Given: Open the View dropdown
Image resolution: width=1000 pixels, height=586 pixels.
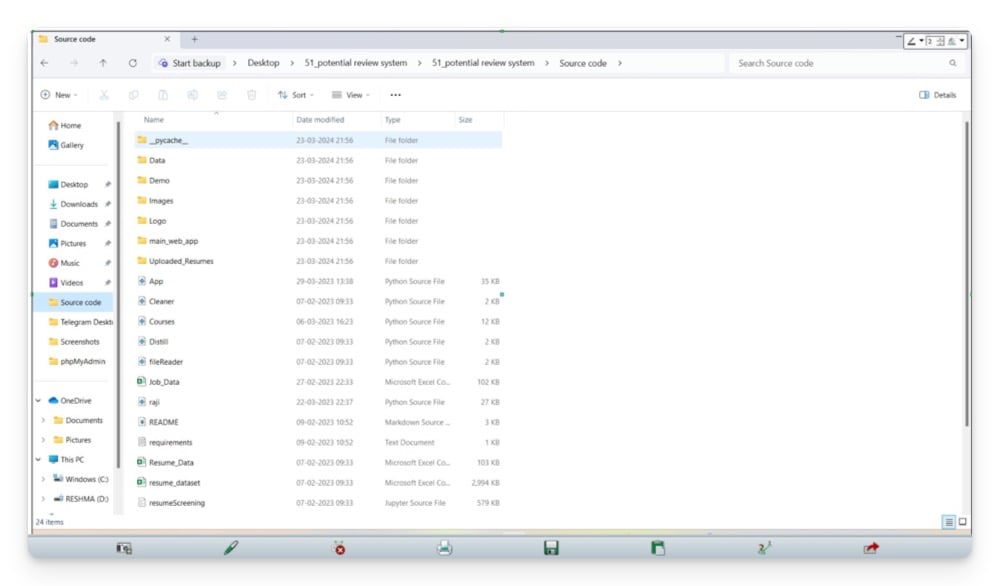Looking at the screenshot, I should coord(351,95).
